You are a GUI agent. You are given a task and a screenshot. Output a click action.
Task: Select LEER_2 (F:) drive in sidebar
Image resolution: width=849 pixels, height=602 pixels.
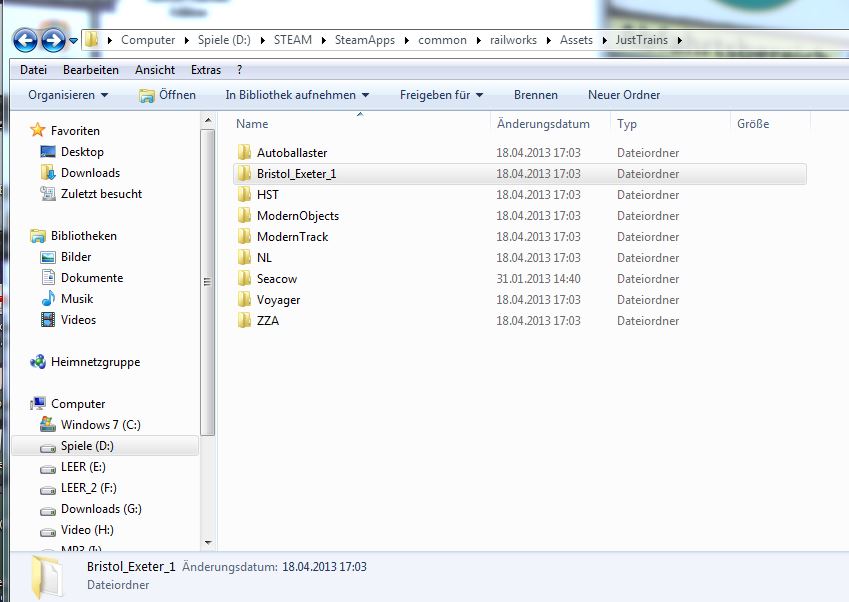(x=88, y=488)
